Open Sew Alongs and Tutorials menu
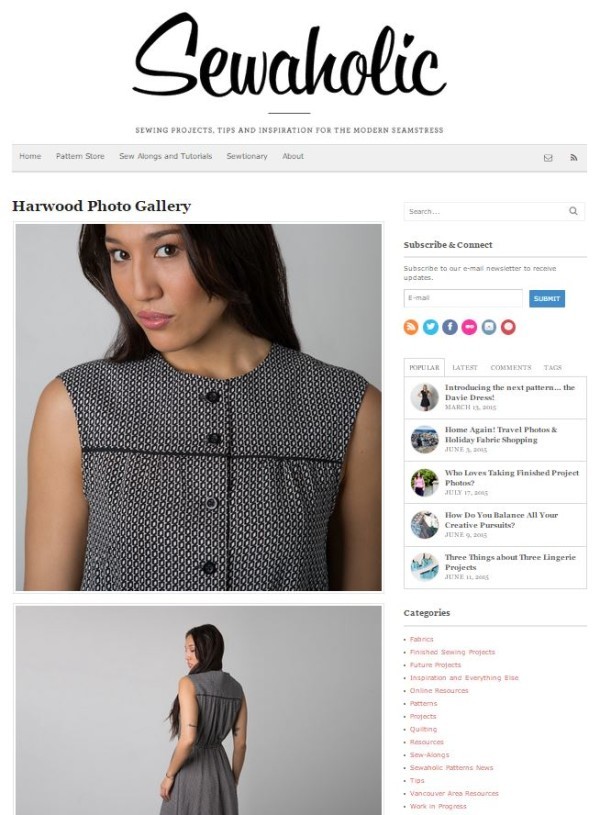This screenshot has width=600, height=815. point(165,156)
